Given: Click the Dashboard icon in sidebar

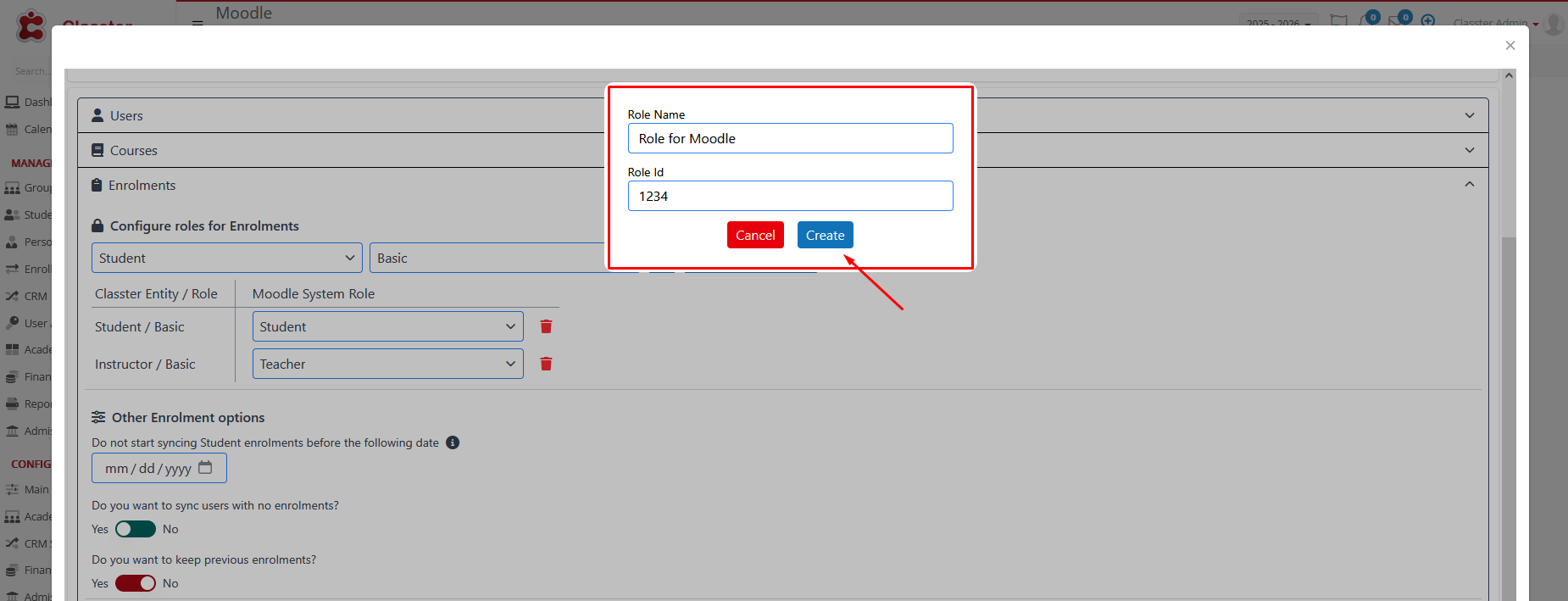Looking at the screenshot, I should tap(12, 103).
